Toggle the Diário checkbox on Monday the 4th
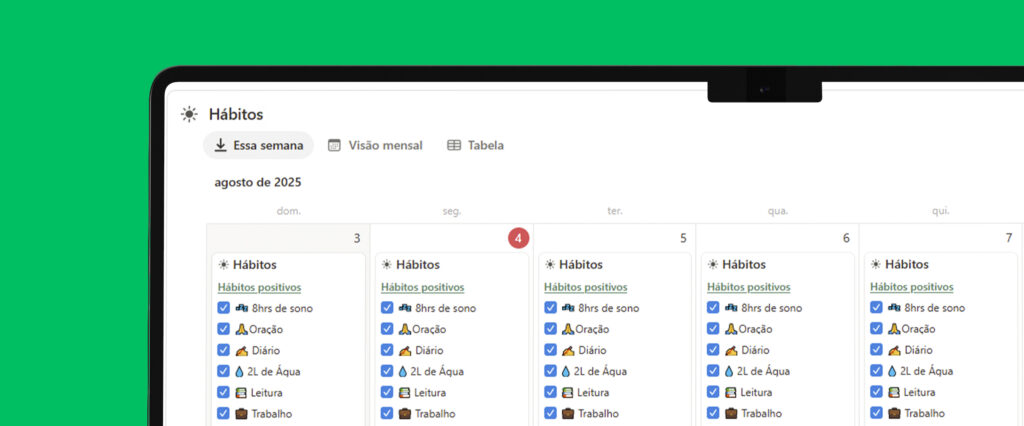Image resolution: width=1024 pixels, height=426 pixels. 387,350
